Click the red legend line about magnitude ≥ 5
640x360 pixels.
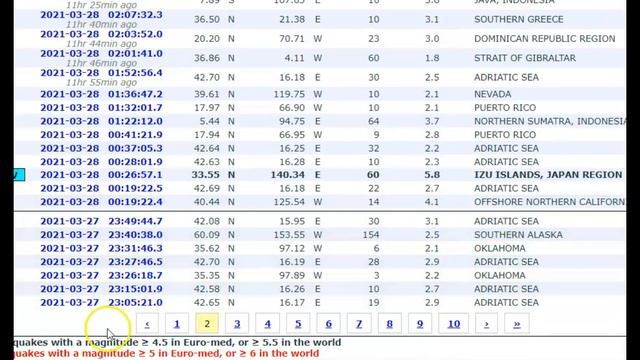click(166, 353)
